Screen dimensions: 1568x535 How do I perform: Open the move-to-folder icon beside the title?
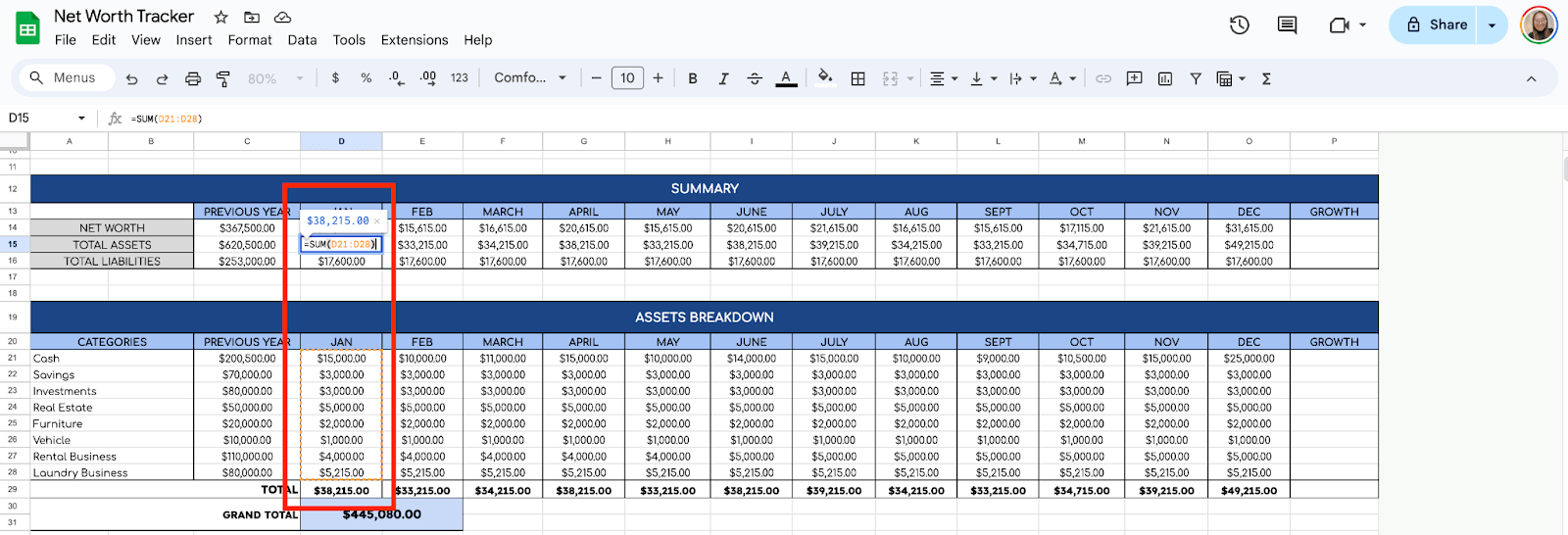(252, 17)
